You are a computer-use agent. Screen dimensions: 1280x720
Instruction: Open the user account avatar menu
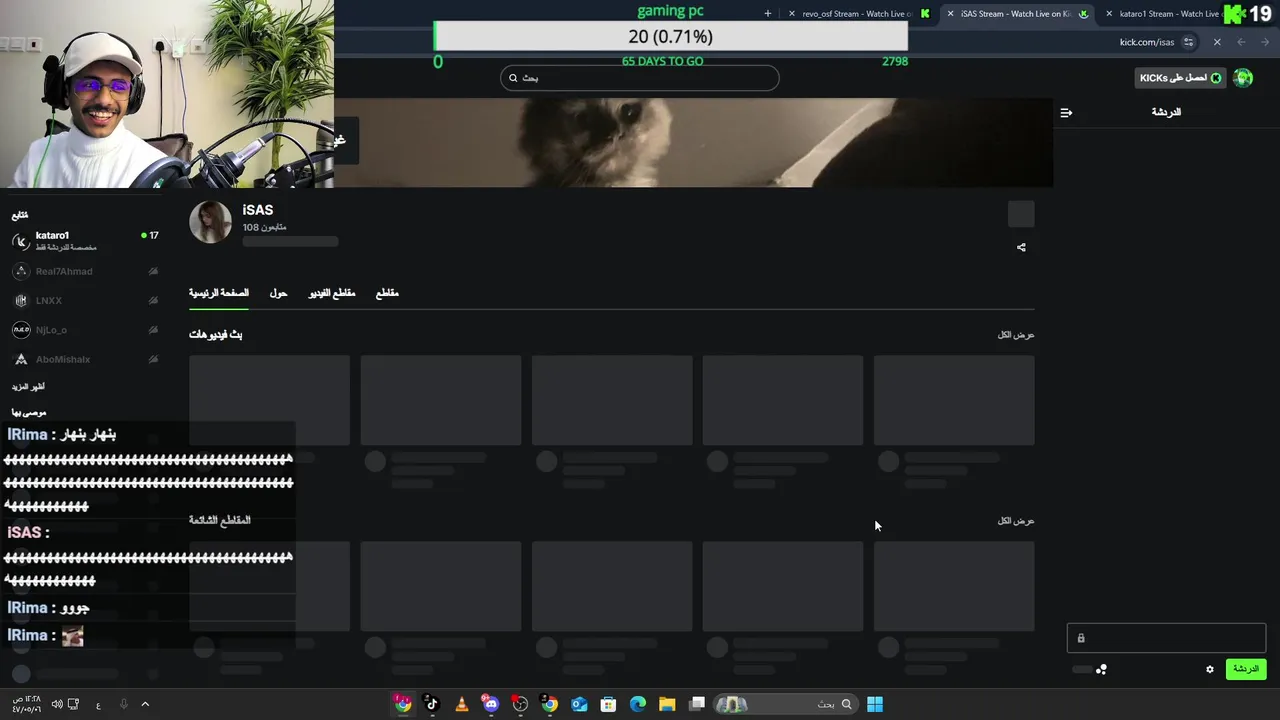click(1243, 78)
